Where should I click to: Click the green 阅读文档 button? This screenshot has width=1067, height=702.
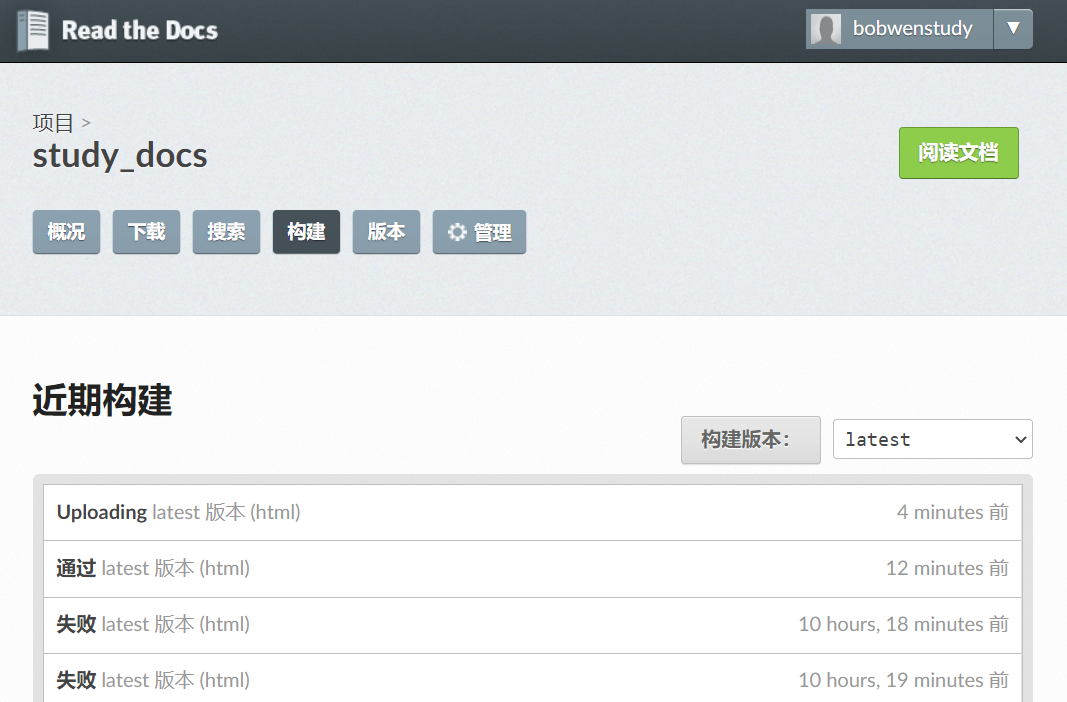[958, 153]
